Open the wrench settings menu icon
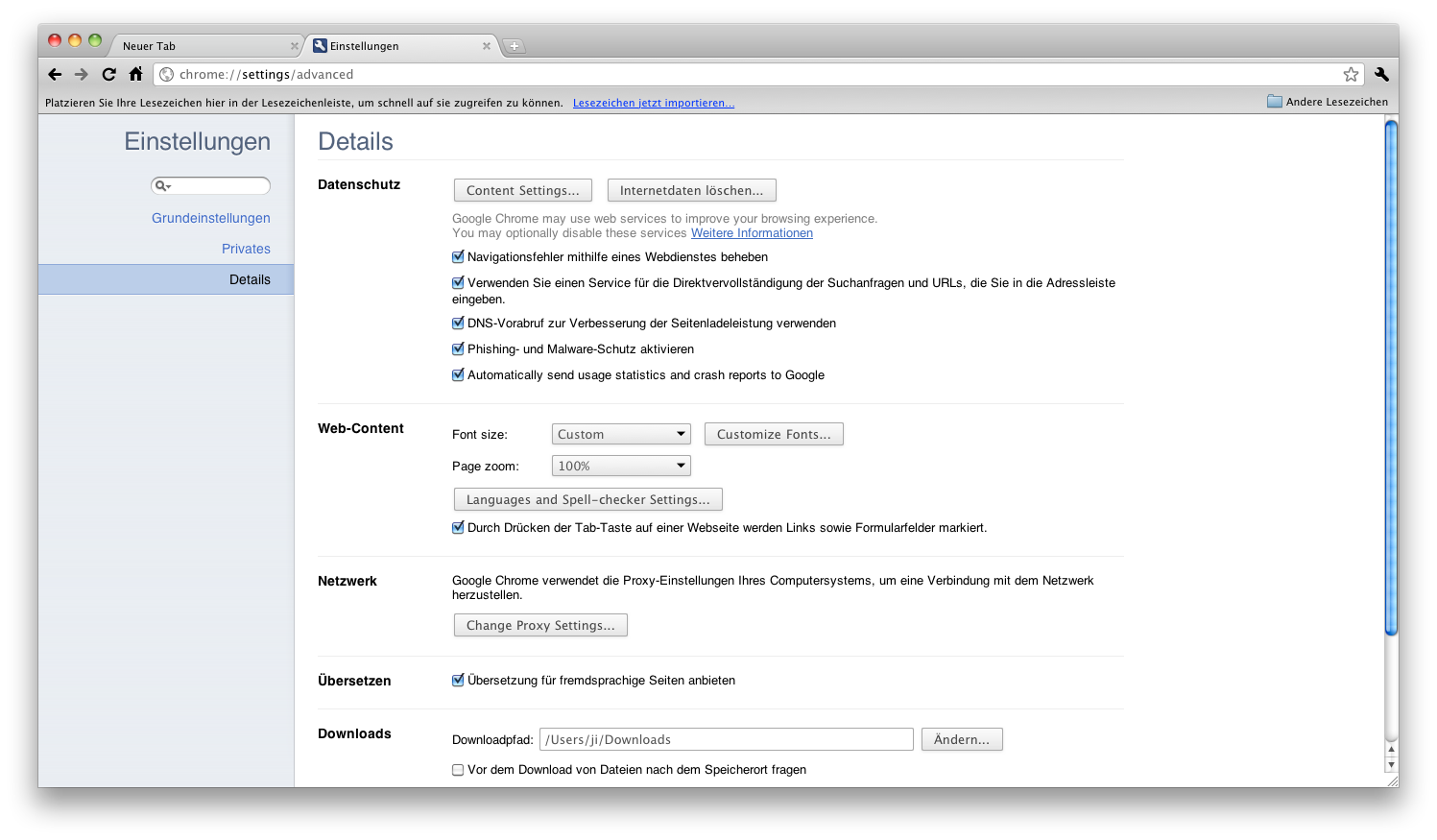 pos(1380,74)
